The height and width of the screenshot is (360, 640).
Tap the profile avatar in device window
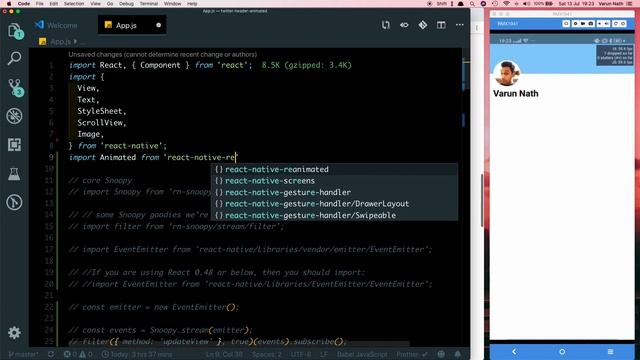point(507,73)
